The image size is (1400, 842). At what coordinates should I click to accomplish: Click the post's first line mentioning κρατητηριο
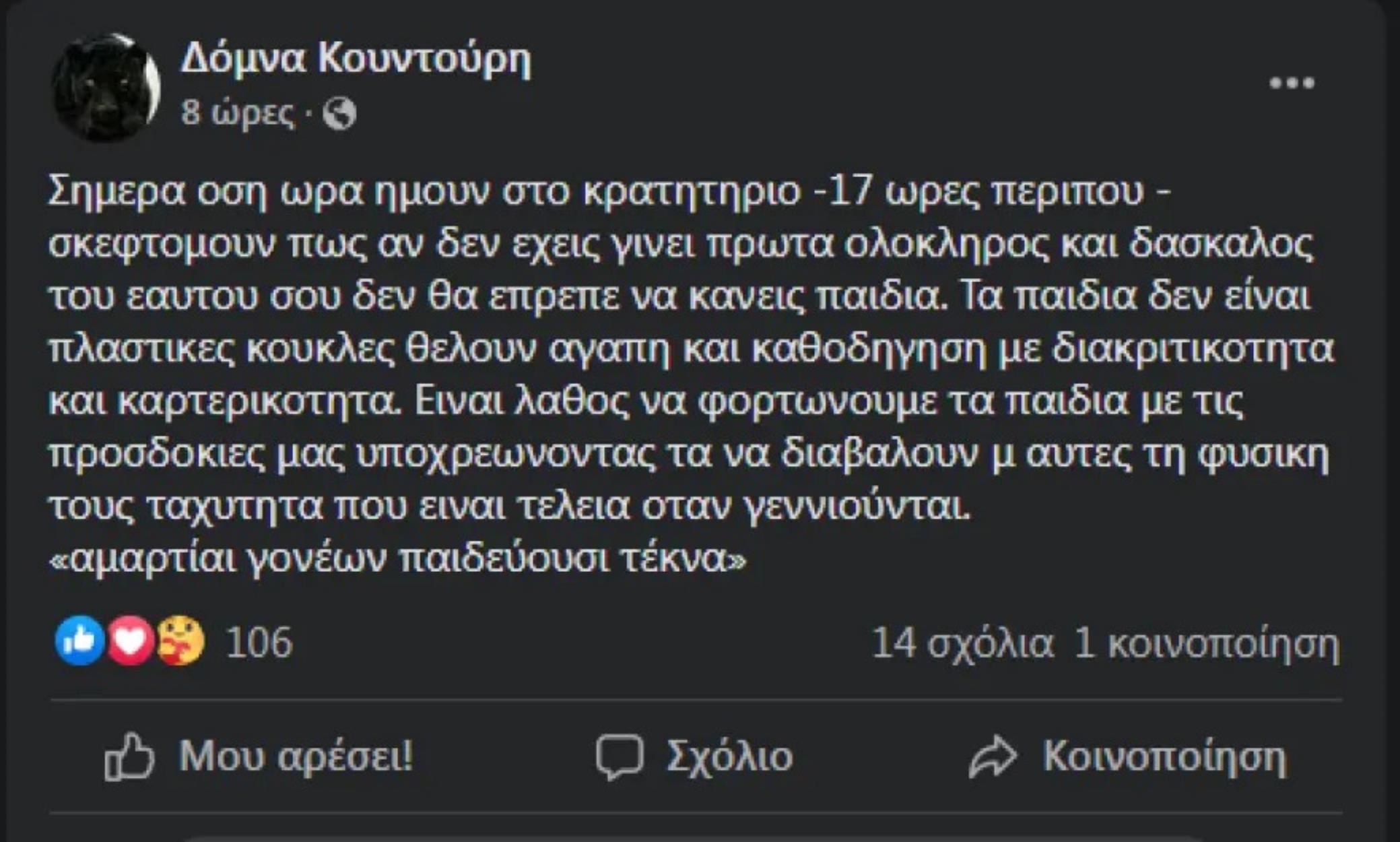[609, 191]
